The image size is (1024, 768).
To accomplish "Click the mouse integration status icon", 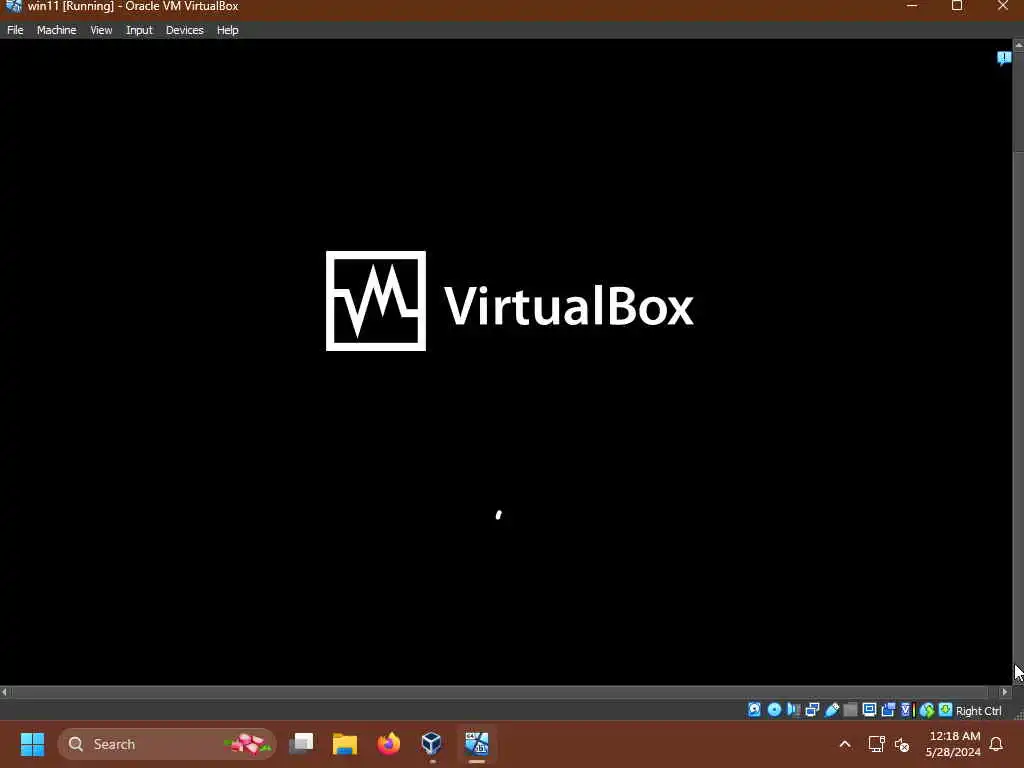I will 927,711.
